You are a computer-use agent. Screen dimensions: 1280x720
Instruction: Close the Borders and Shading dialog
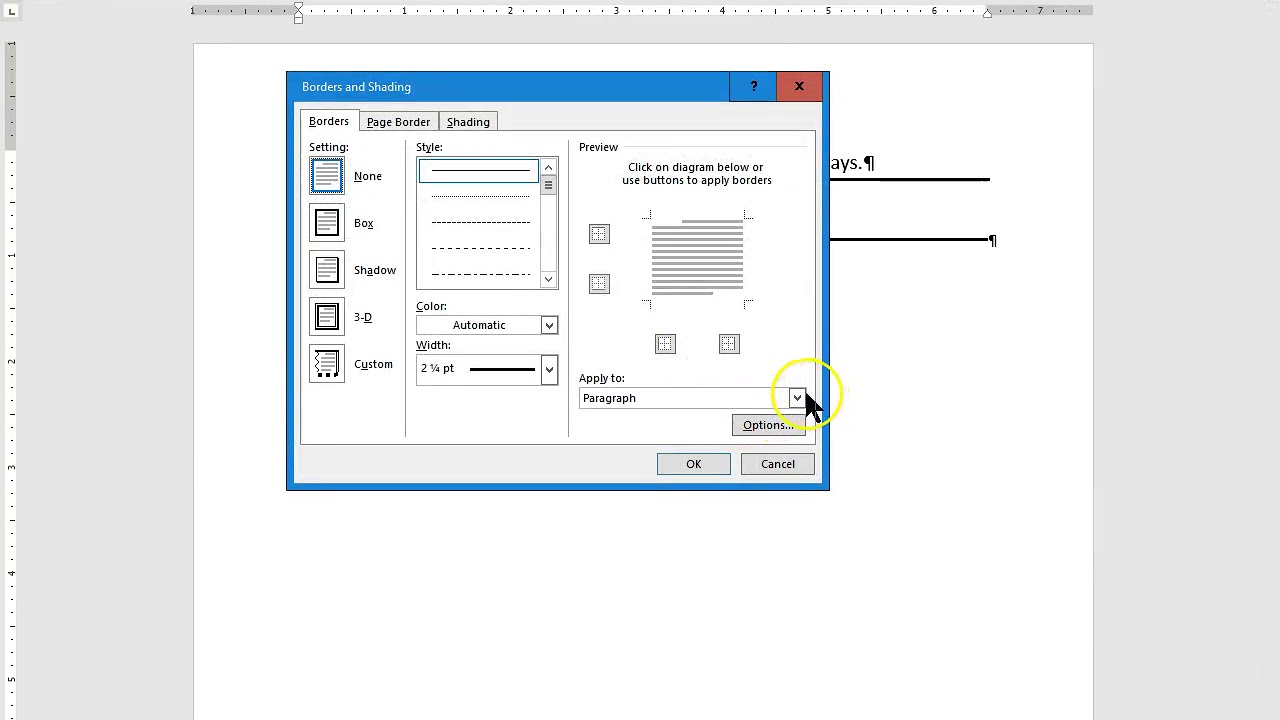point(799,87)
